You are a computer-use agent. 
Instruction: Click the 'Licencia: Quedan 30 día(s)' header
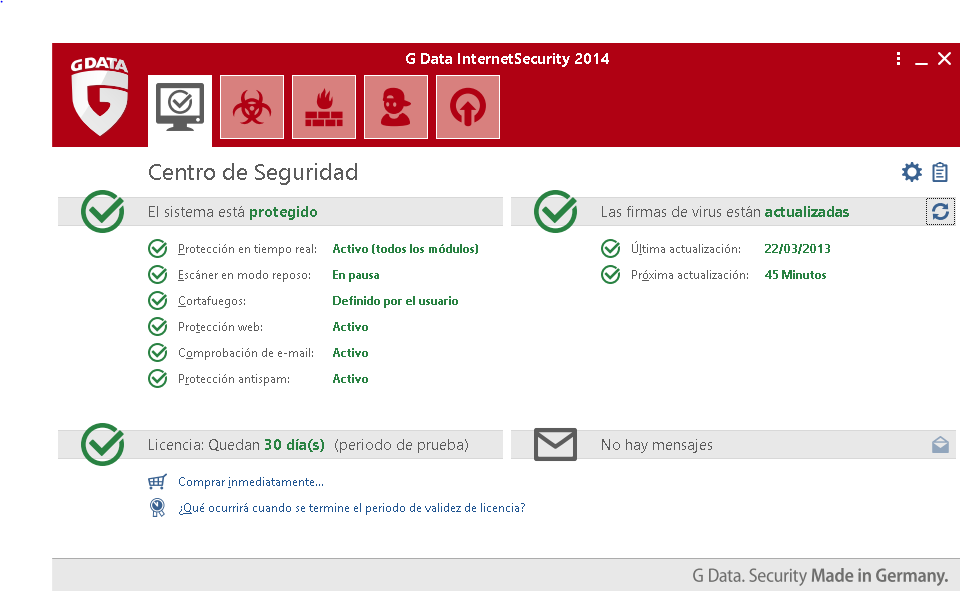[x=236, y=445]
